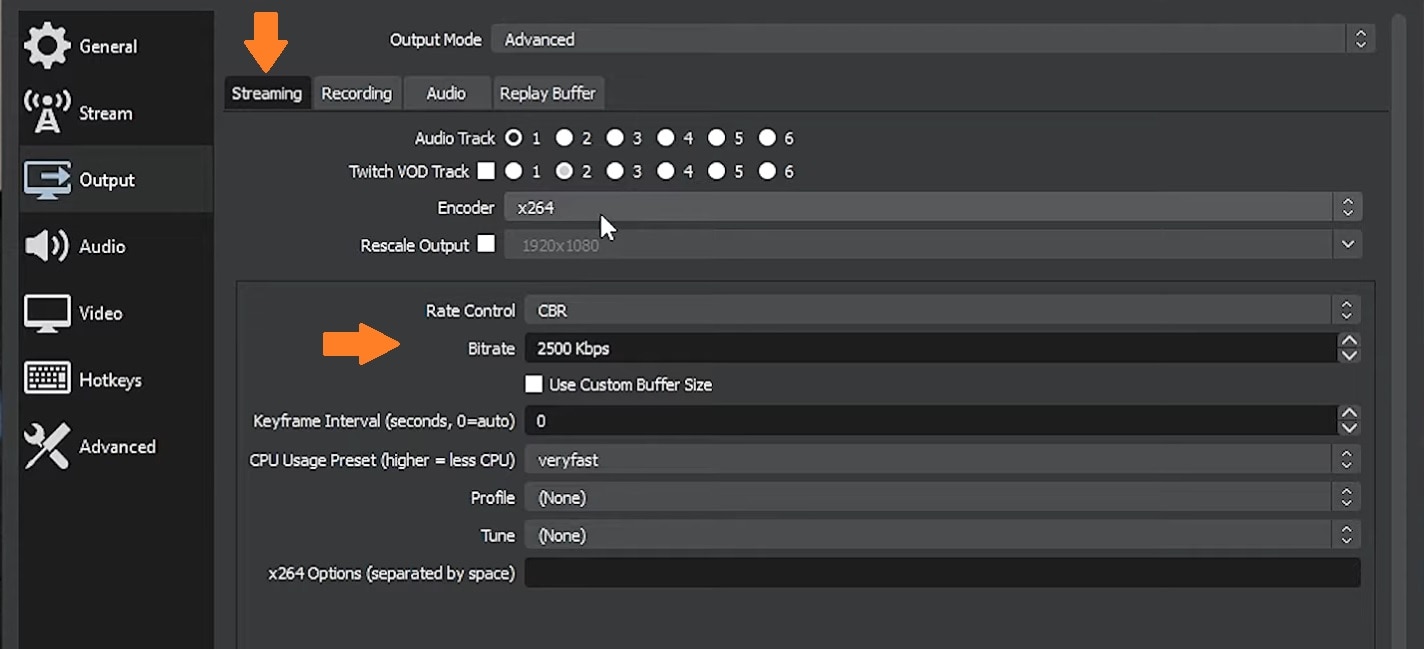Image resolution: width=1424 pixels, height=649 pixels.
Task: Click the Bitrate value field
Action: click(x=931, y=348)
